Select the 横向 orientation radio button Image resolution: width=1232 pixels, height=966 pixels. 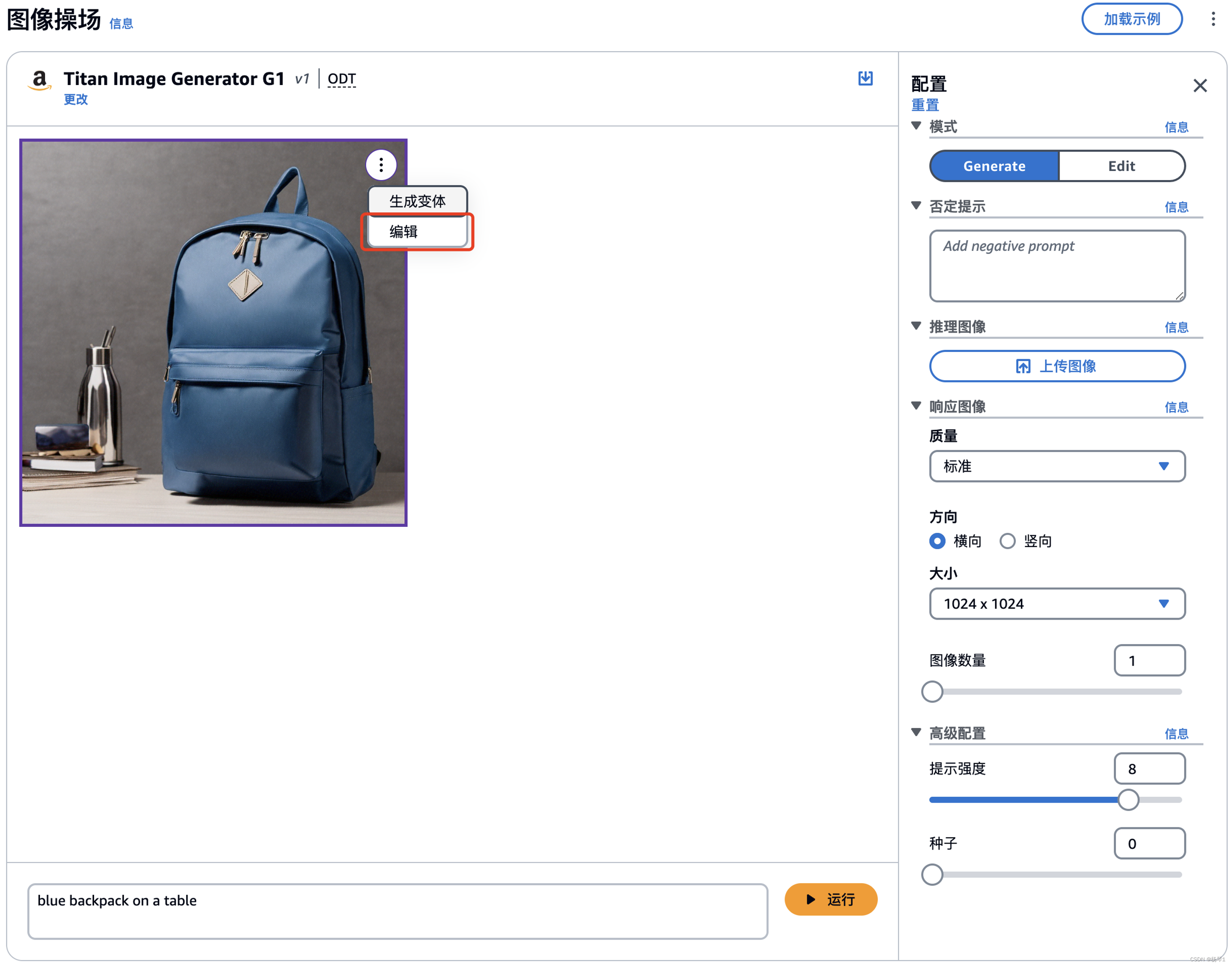(937, 541)
